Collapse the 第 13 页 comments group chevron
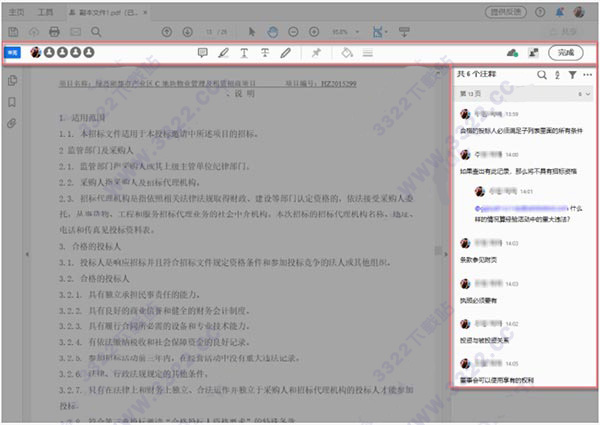 tap(588, 94)
